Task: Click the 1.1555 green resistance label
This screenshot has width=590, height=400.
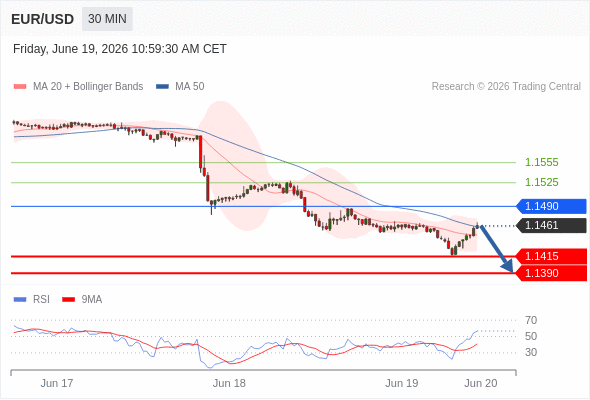Action: pos(542,163)
